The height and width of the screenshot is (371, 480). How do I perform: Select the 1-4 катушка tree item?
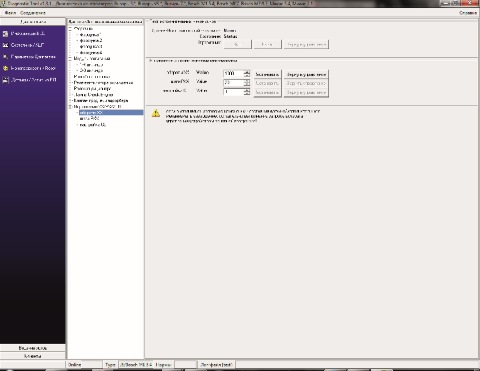pyautogui.click(x=91, y=65)
